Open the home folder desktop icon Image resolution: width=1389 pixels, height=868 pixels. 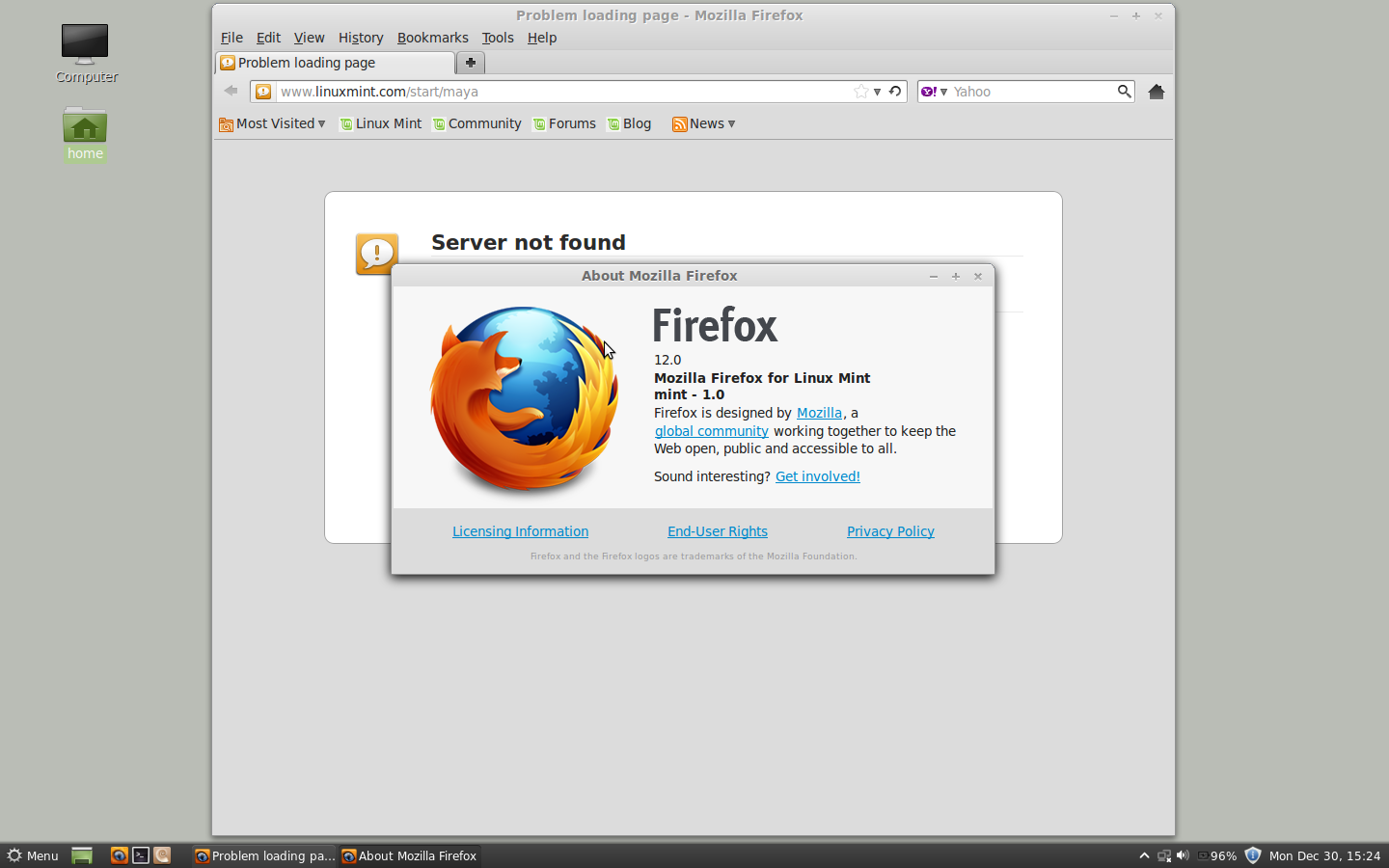(x=85, y=133)
